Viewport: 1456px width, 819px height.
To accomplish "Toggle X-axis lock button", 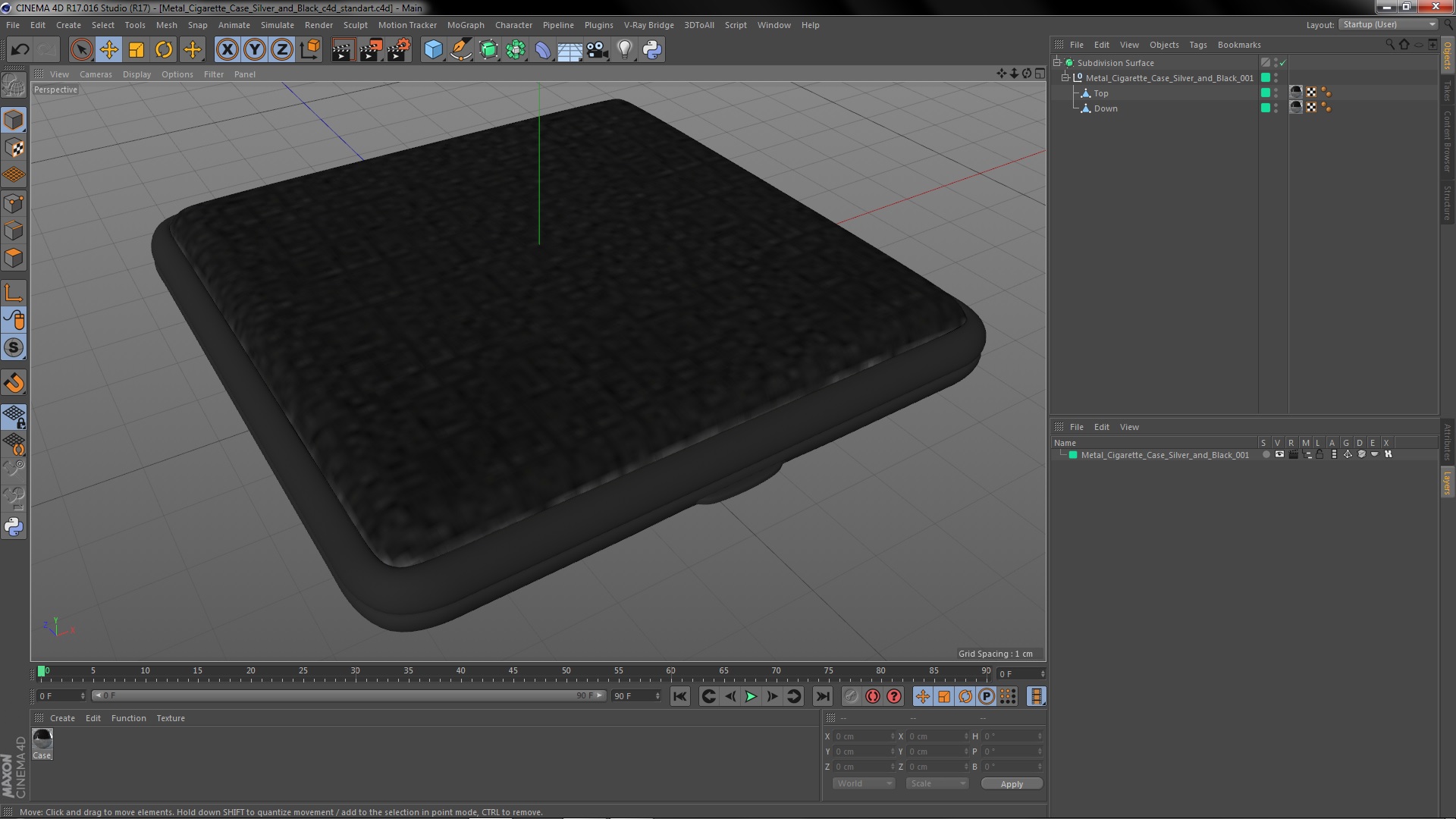I will [x=227, y=50].
